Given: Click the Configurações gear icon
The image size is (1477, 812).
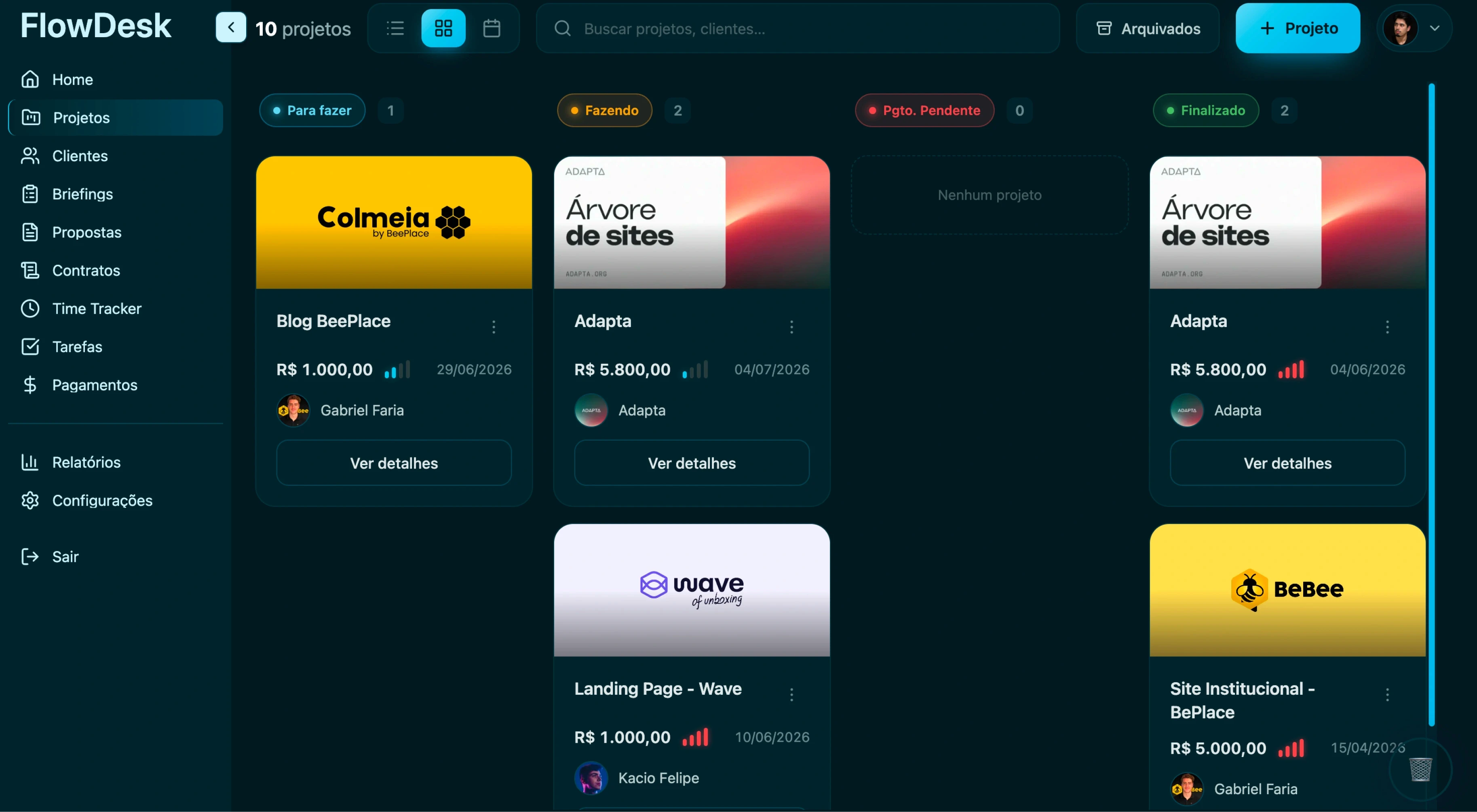Looking at the screenshot, I should (30, 500).
